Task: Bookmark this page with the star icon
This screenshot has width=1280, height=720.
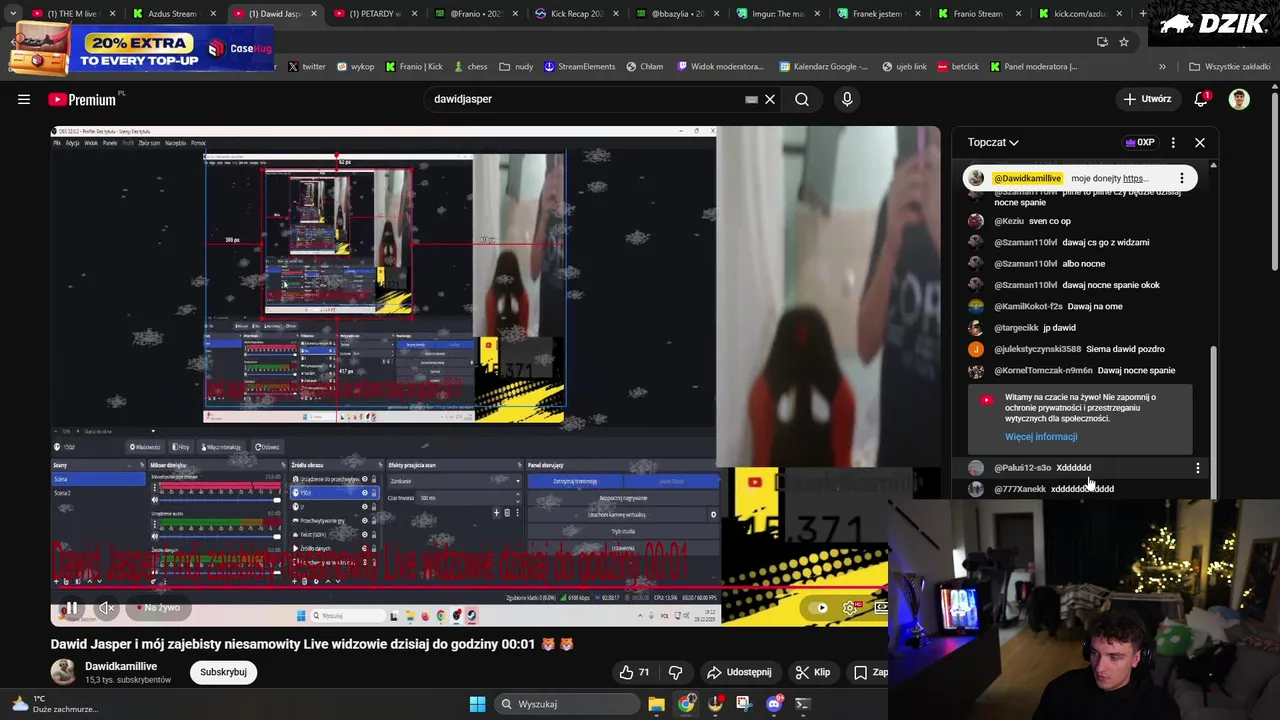Action: pyautogui.click(x=1124, y=42)
